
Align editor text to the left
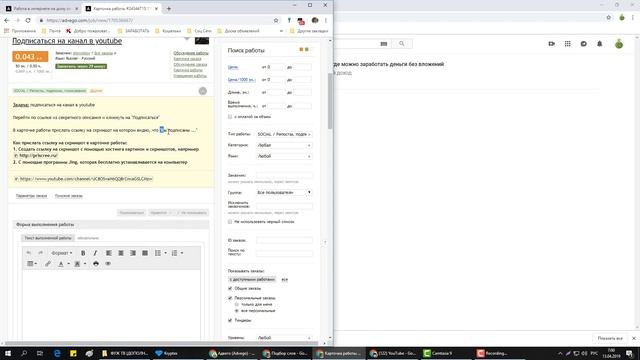coord(109,253)
